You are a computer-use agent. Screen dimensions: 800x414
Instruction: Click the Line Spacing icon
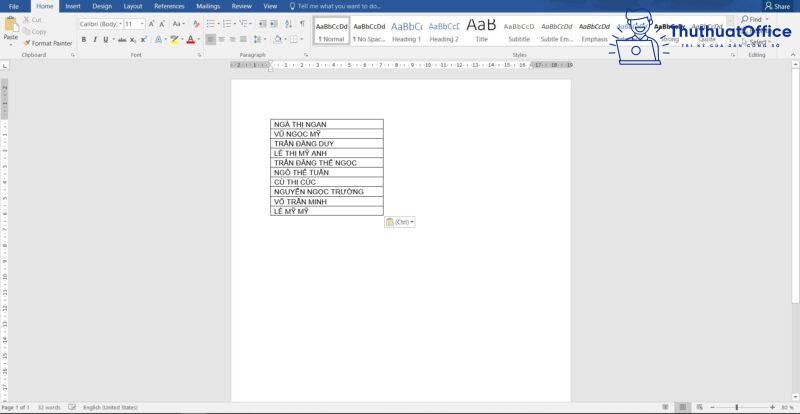tap(257, 39)
